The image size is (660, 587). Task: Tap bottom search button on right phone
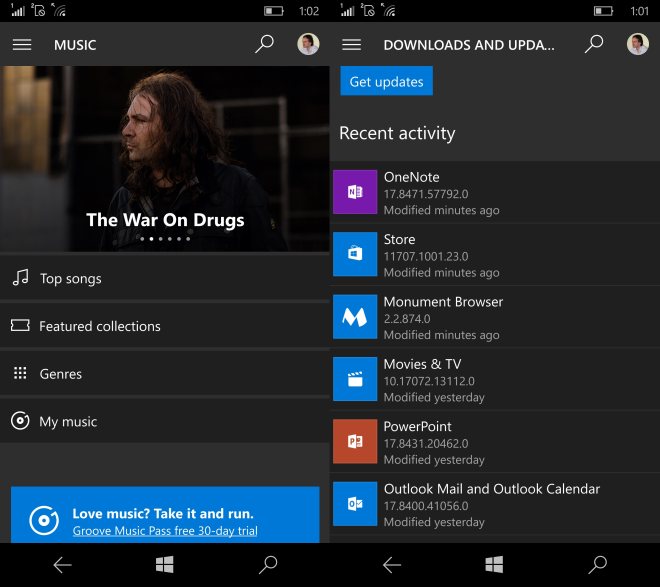click(597, 565)
